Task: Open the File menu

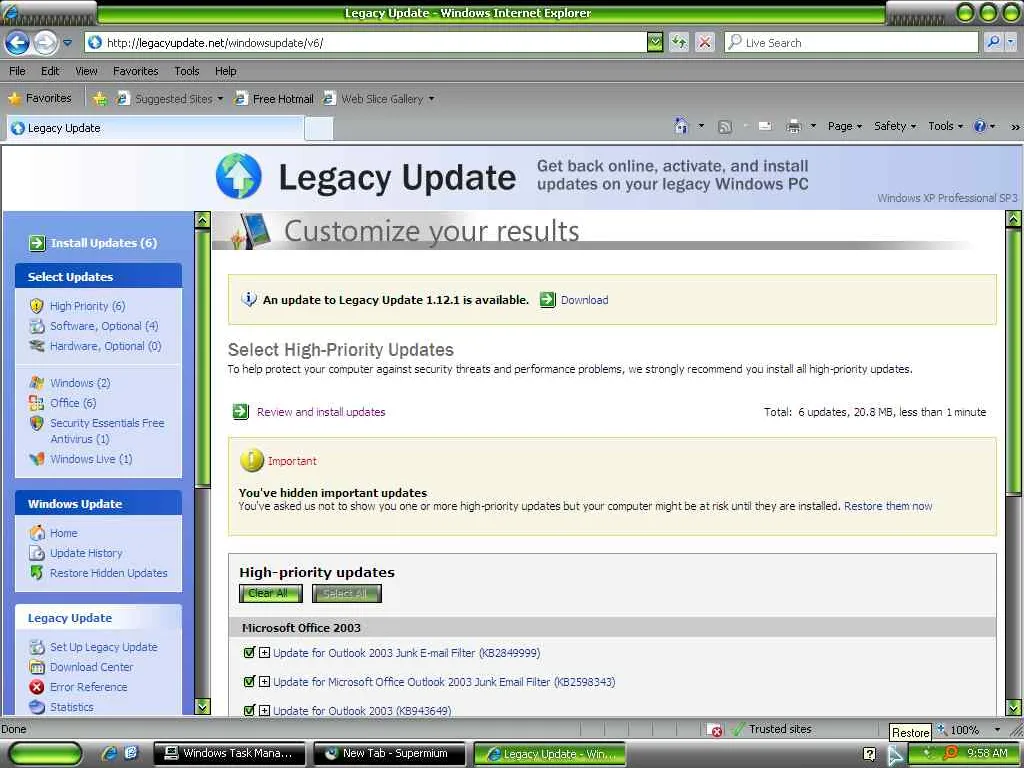Action: [18, 71]
